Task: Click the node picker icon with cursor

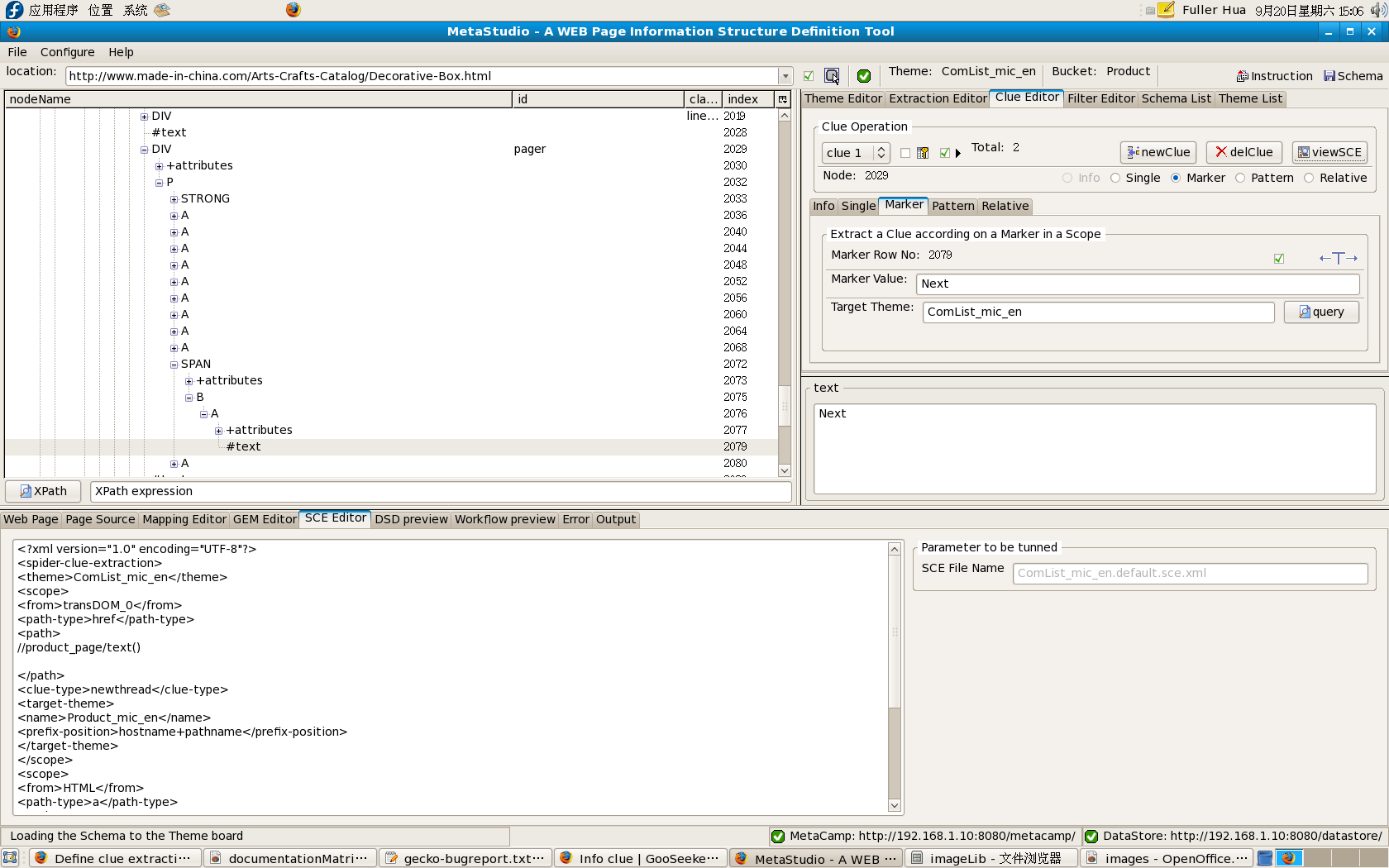Action: pos(832,75)
